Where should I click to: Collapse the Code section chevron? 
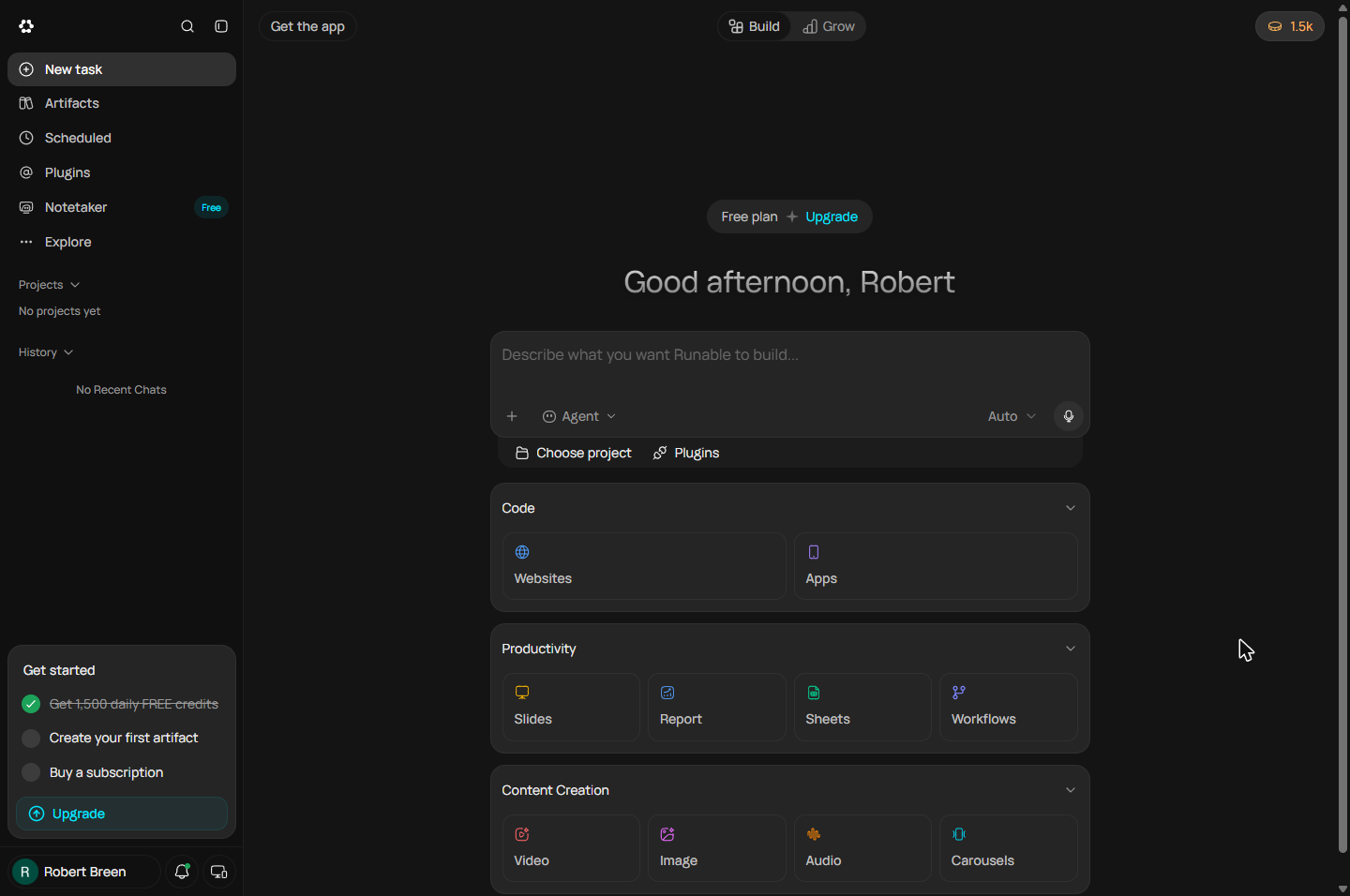(x=1071, y=508)
